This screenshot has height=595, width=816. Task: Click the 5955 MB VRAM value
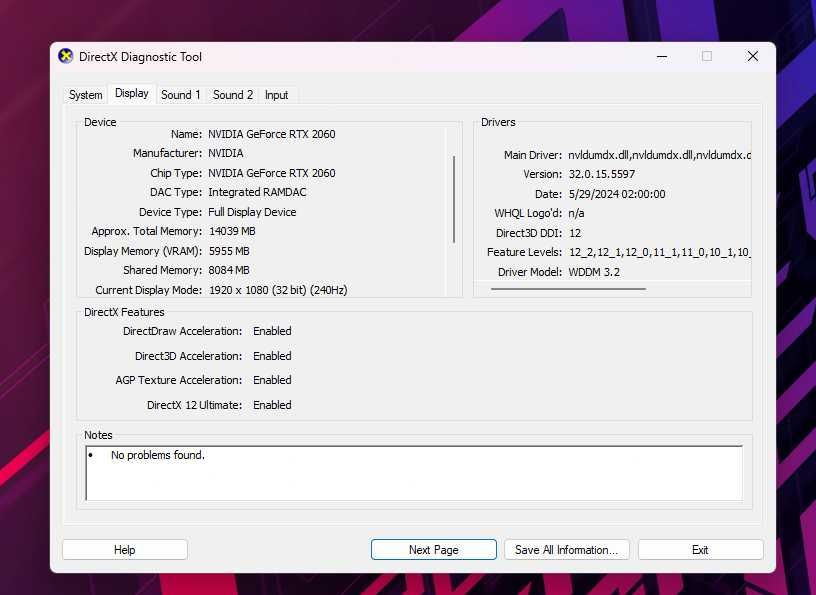(x=229, y=251)
